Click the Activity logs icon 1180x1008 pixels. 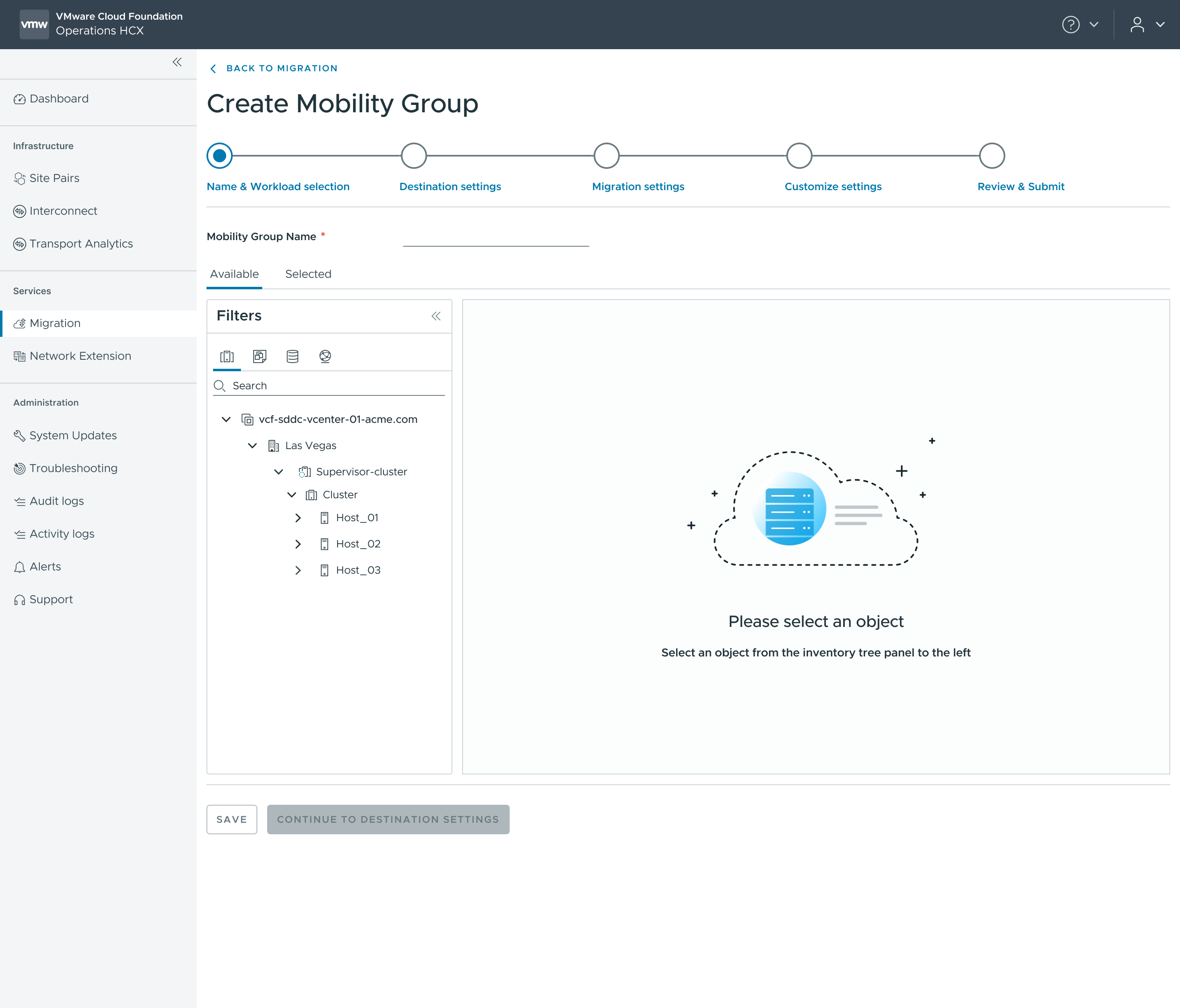coord(19,534)
